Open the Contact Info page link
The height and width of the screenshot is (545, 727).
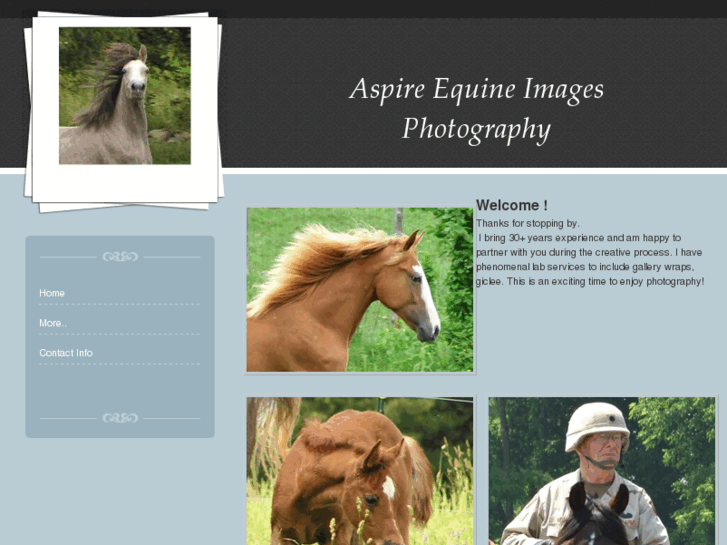coord(66,353)
